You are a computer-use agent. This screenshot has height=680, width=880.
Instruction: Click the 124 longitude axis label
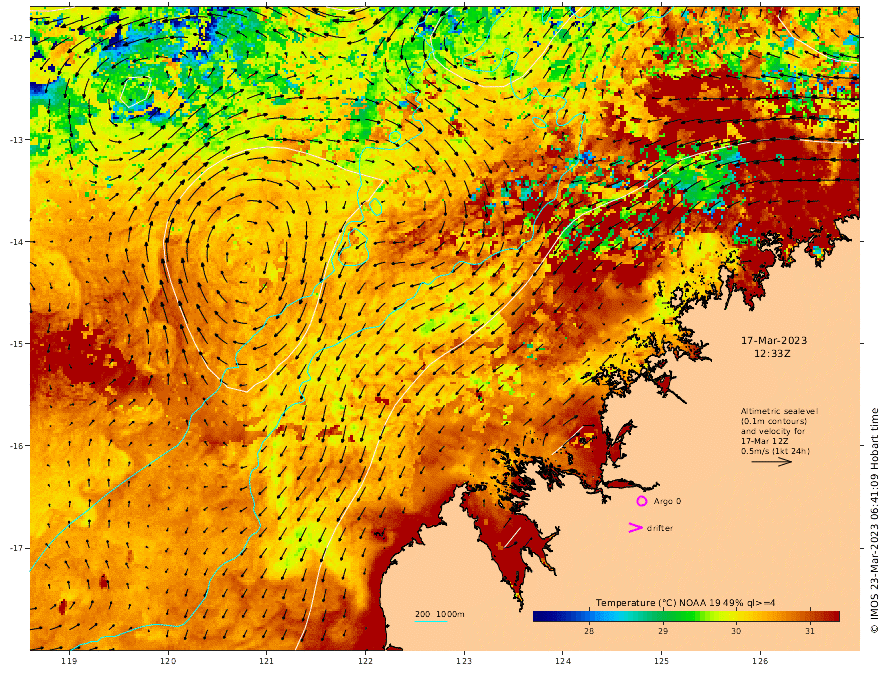[563, 661]
